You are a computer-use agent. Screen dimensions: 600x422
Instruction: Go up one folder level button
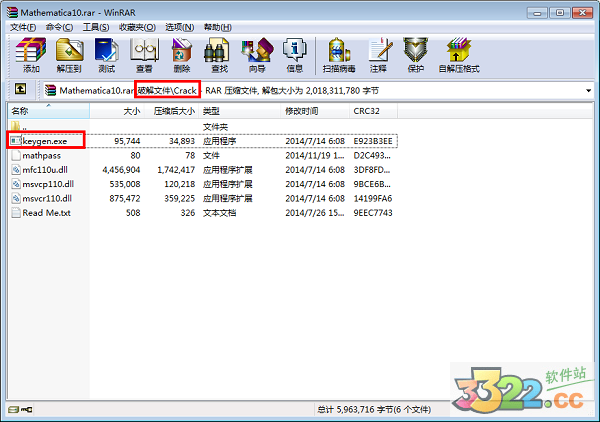click(20, 90)
